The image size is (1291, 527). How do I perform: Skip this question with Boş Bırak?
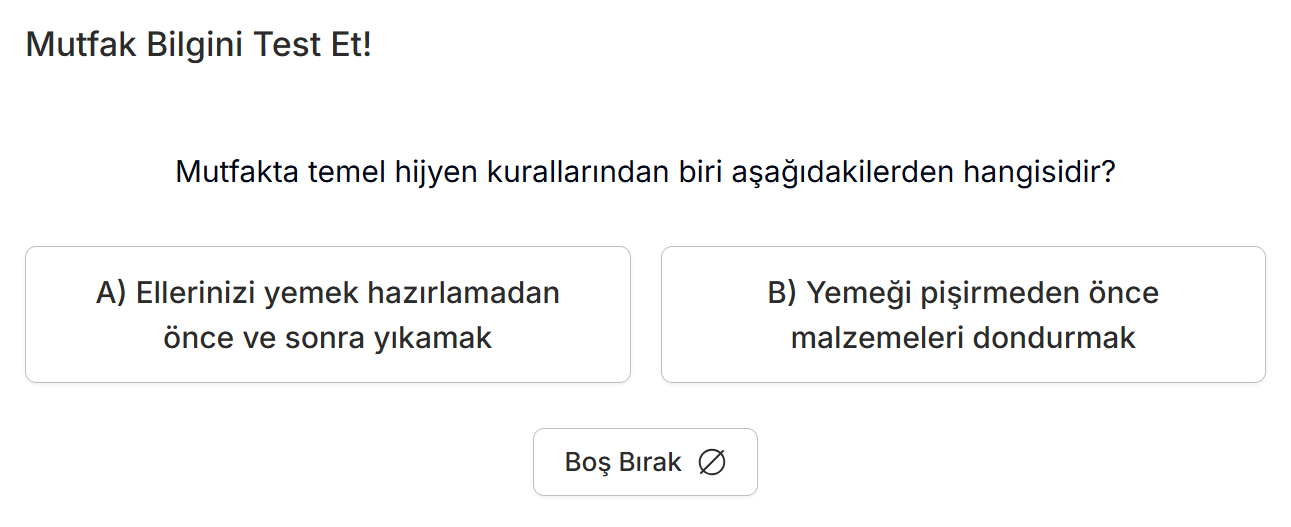tap(644, 462)
